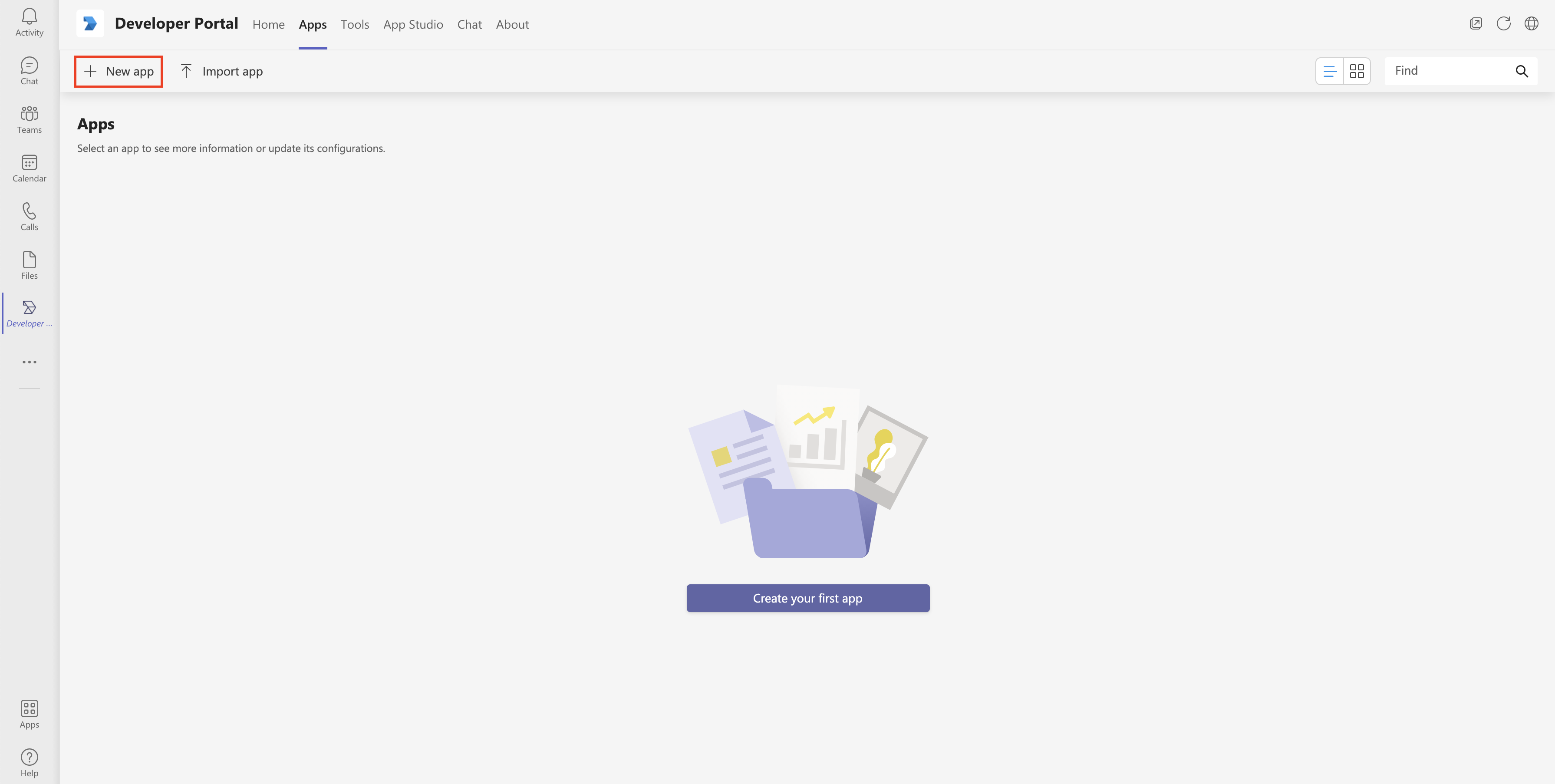
Task: Open the App Studio menu item
Action: pos(413,23)
